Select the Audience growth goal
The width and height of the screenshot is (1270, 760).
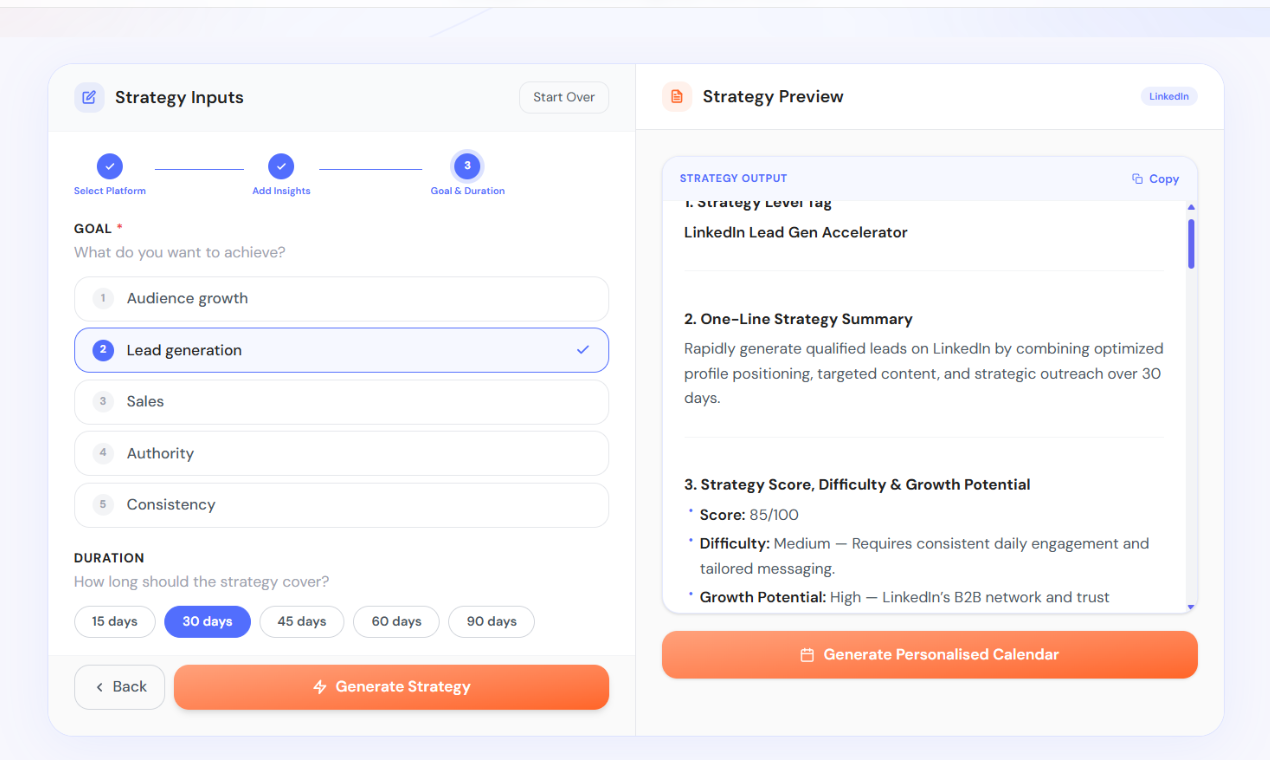(341, 298)
